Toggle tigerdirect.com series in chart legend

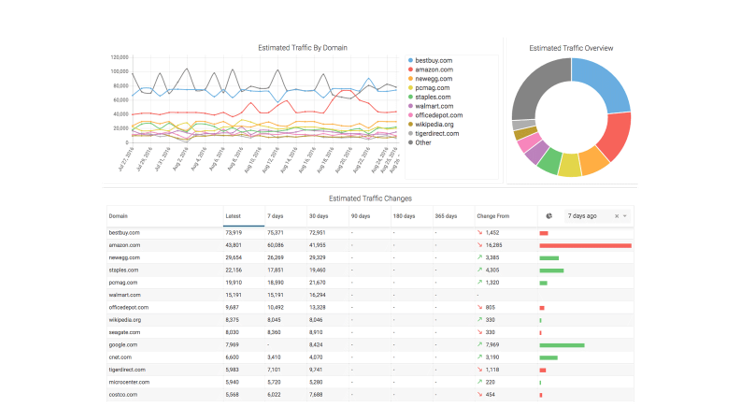[x=433, y=133]
